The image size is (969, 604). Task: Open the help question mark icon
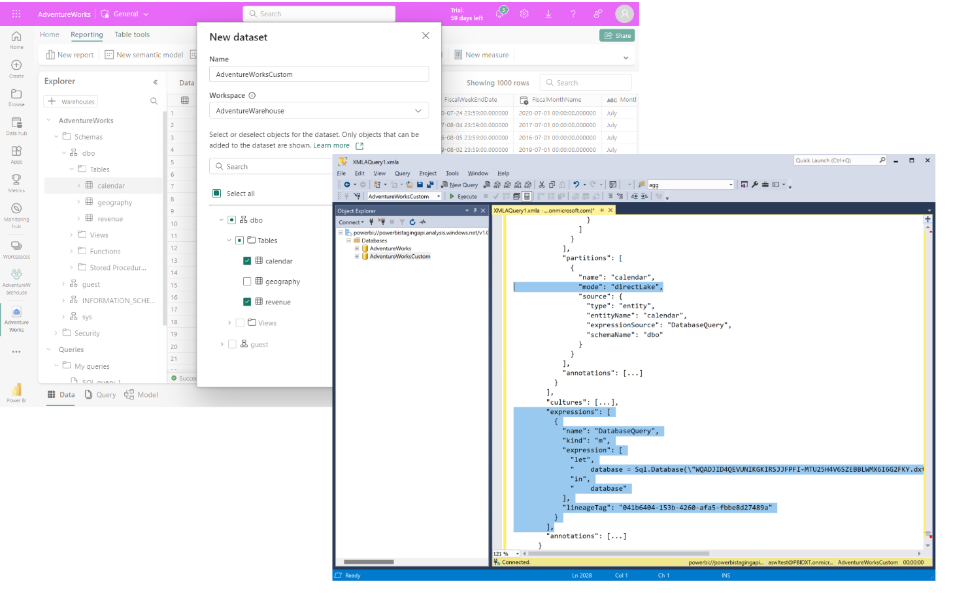tap(573, 14)
